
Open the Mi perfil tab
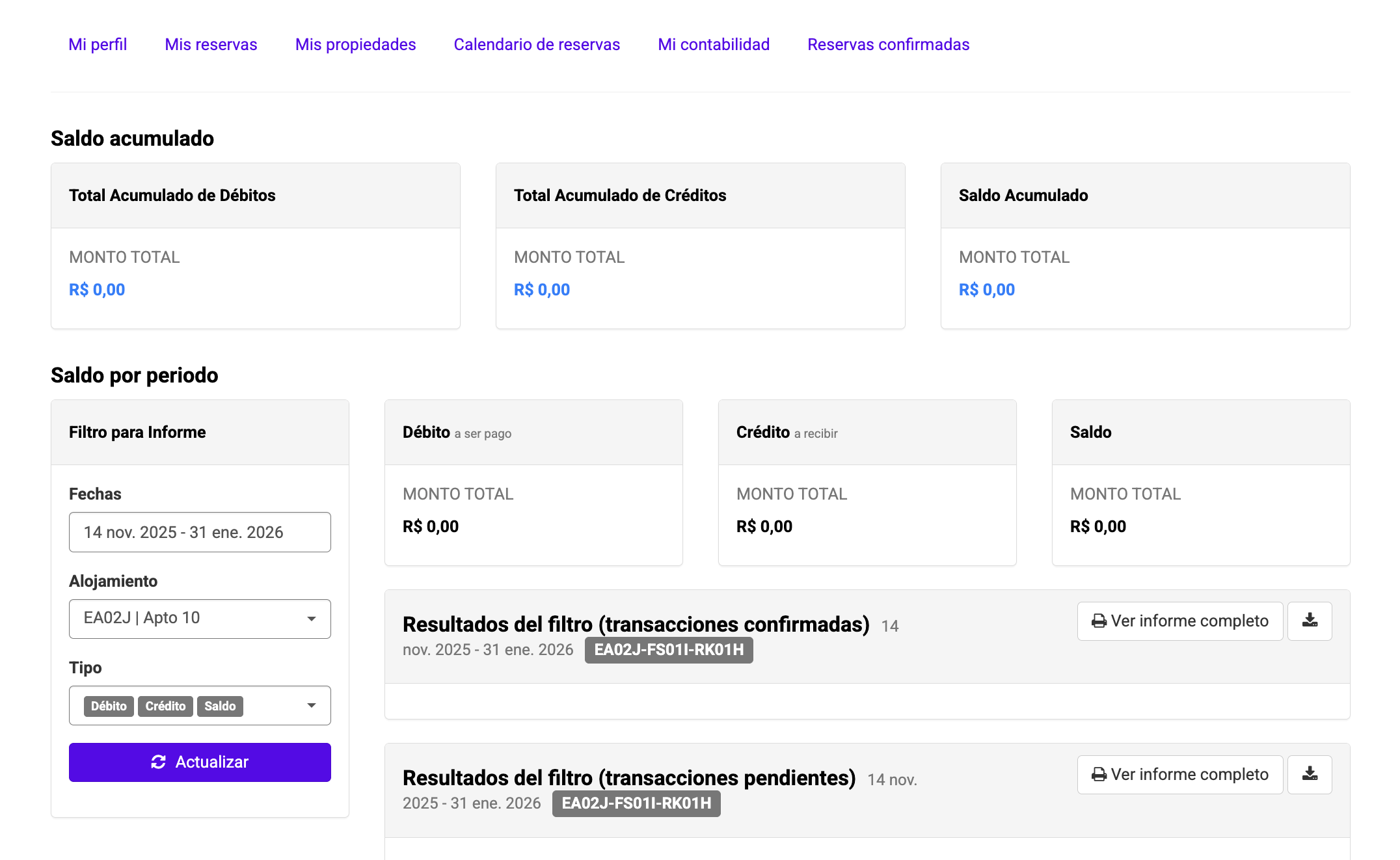point(98,44)
